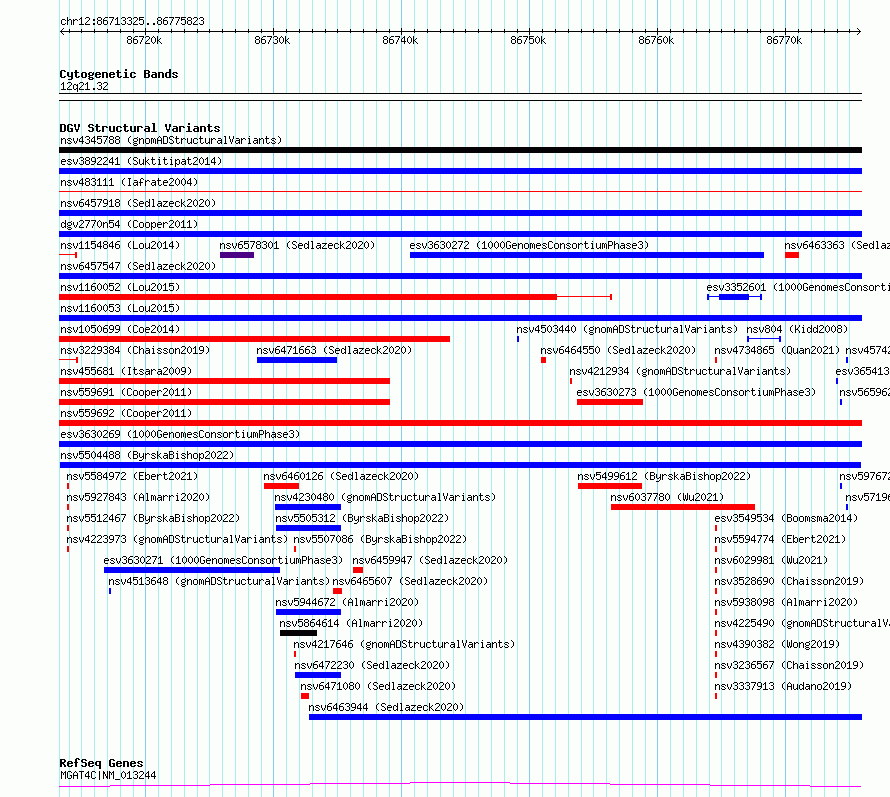Open nsv5944672 Almarri2020 variant

[x=347, y=602]
